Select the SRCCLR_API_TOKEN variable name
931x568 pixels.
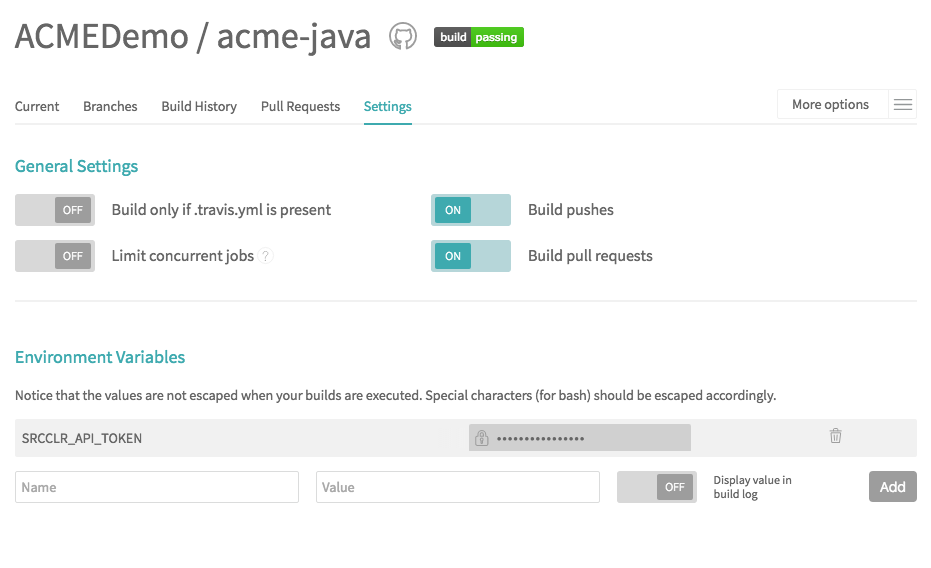click(82, 438)
